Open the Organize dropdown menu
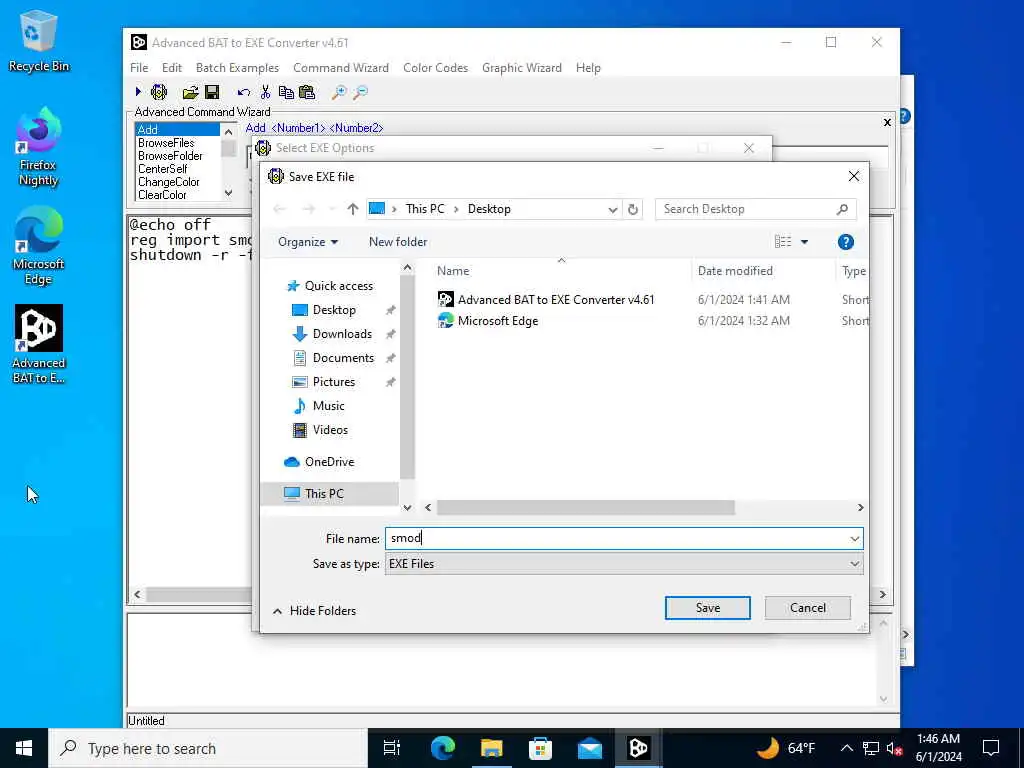The width and height of the screenshot is (1024, 768). [x=308, y=242]
